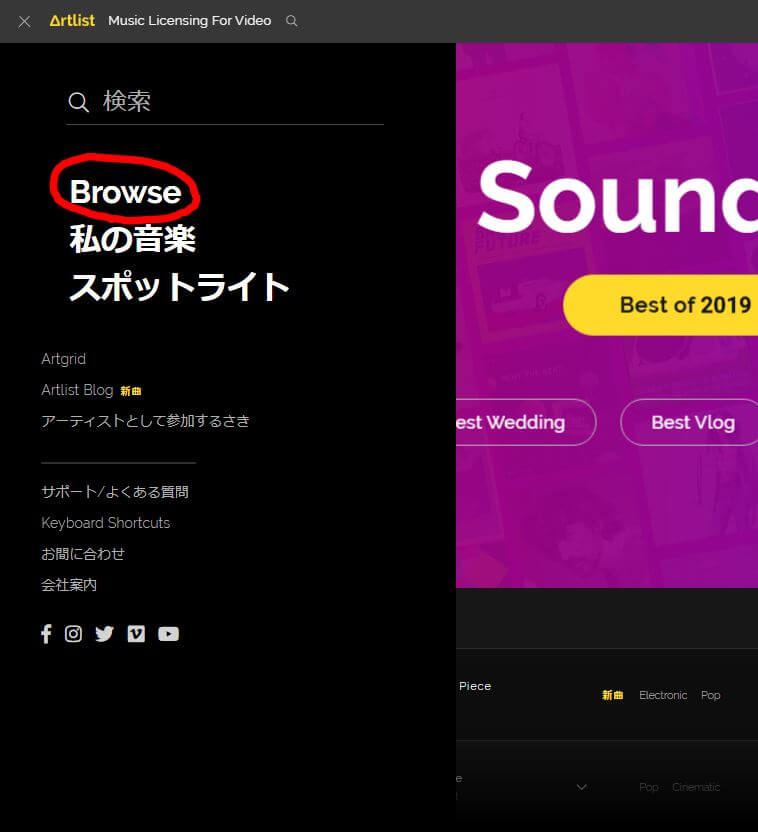Viewport: 758px width, 832px height.
Task: Open the Artgrid link
Action: click(x=64, y=359)
